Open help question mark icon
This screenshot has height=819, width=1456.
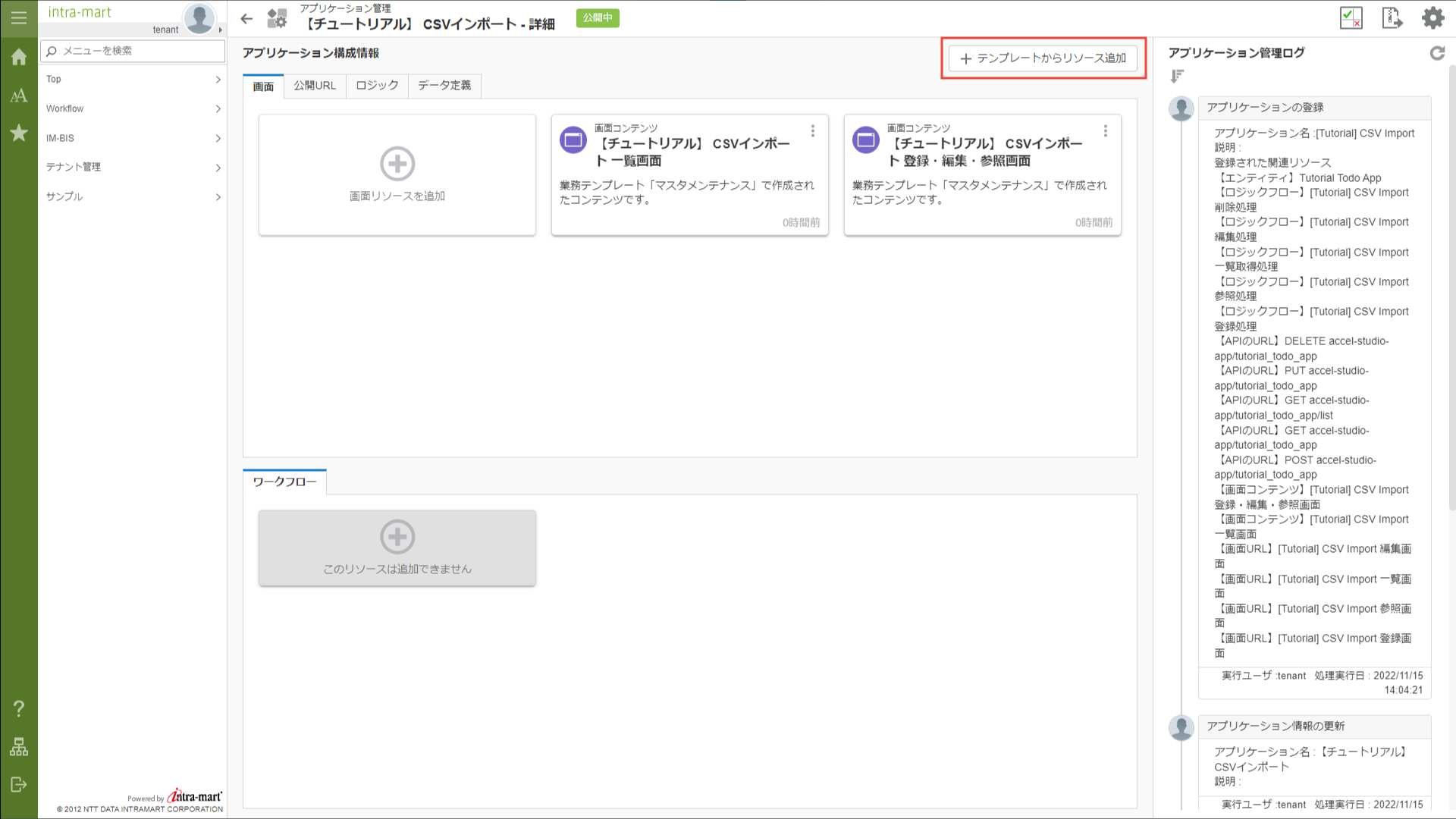(x=19, y=708)
